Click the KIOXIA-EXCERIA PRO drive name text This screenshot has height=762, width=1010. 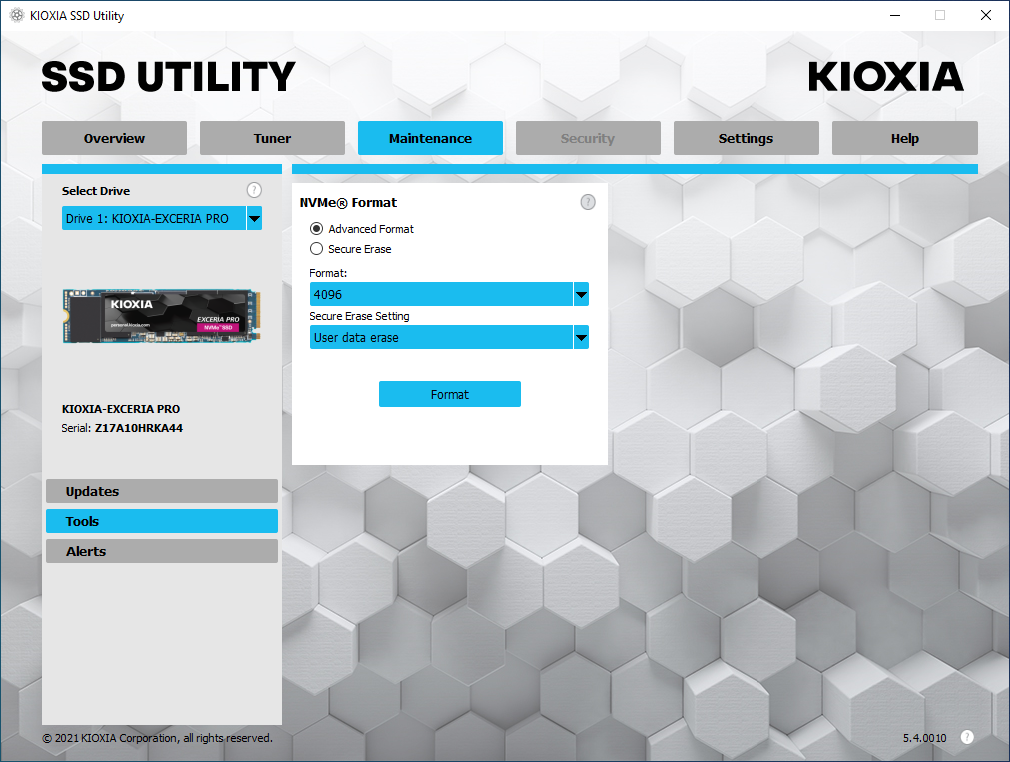(121, 409)
